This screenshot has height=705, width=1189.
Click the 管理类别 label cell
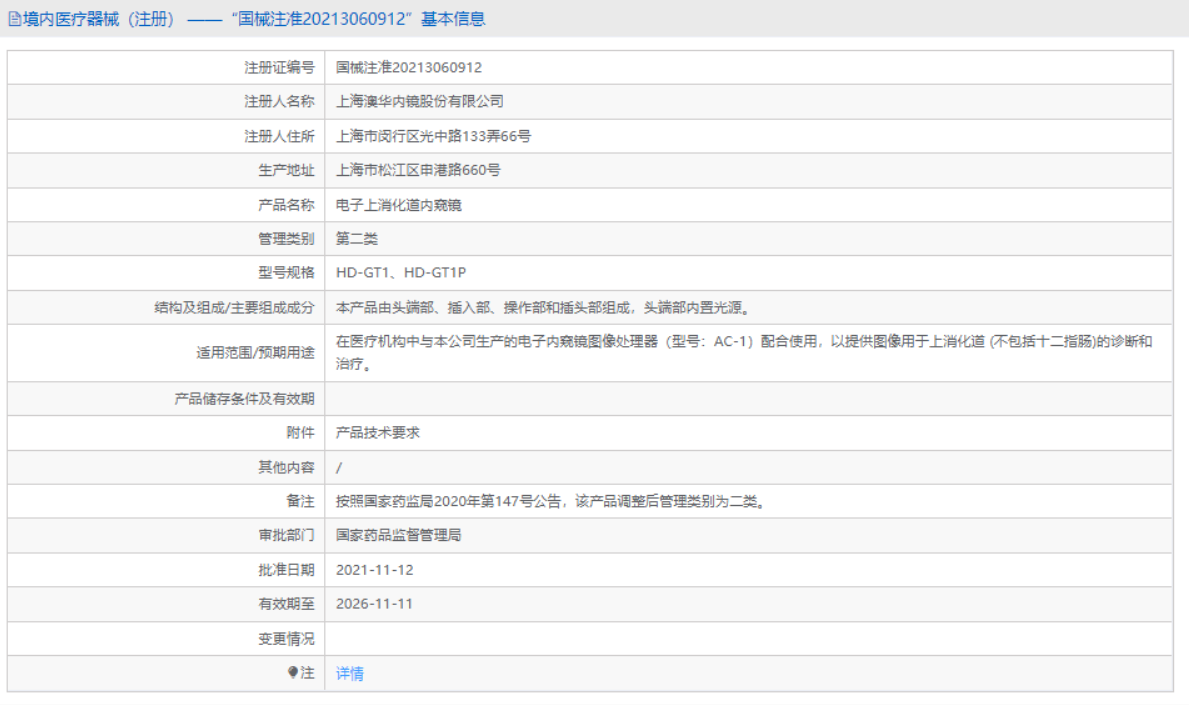(166, 239)
